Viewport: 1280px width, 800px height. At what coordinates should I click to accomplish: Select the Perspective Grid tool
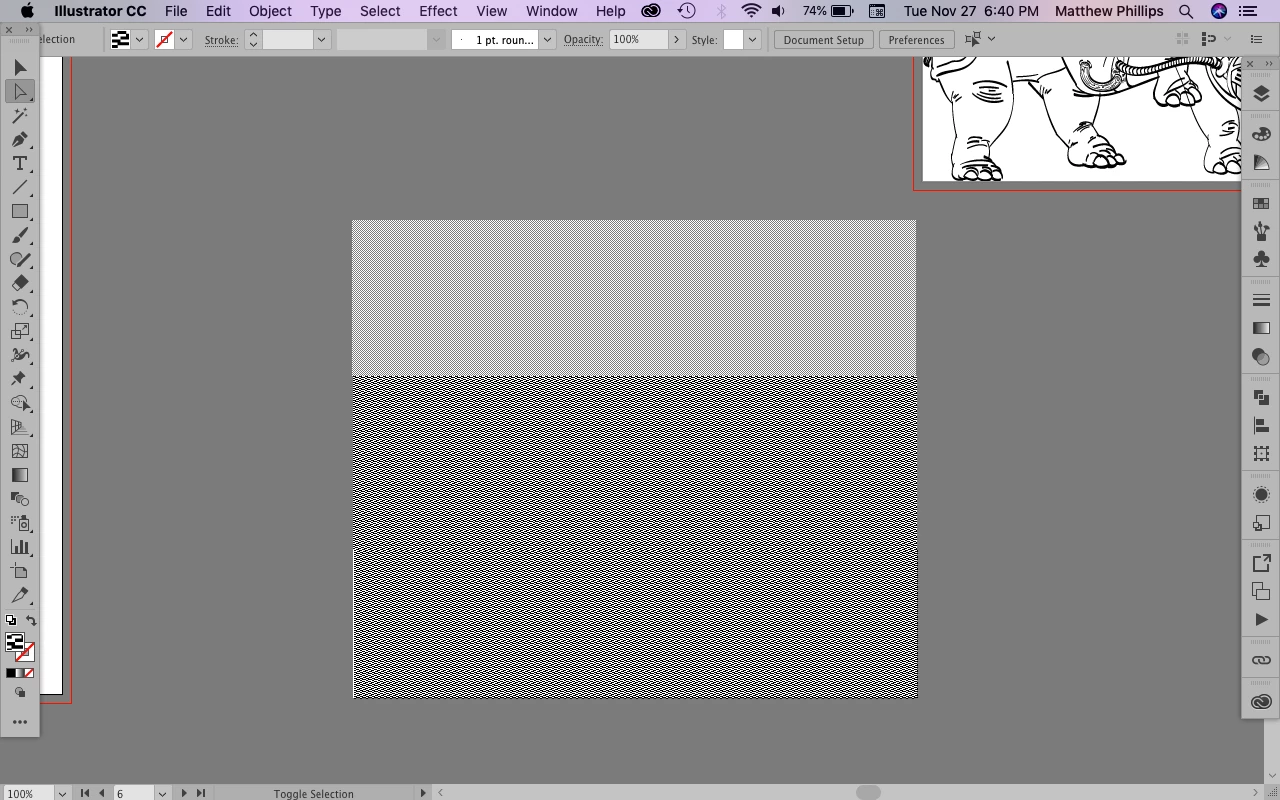(19, 427)
